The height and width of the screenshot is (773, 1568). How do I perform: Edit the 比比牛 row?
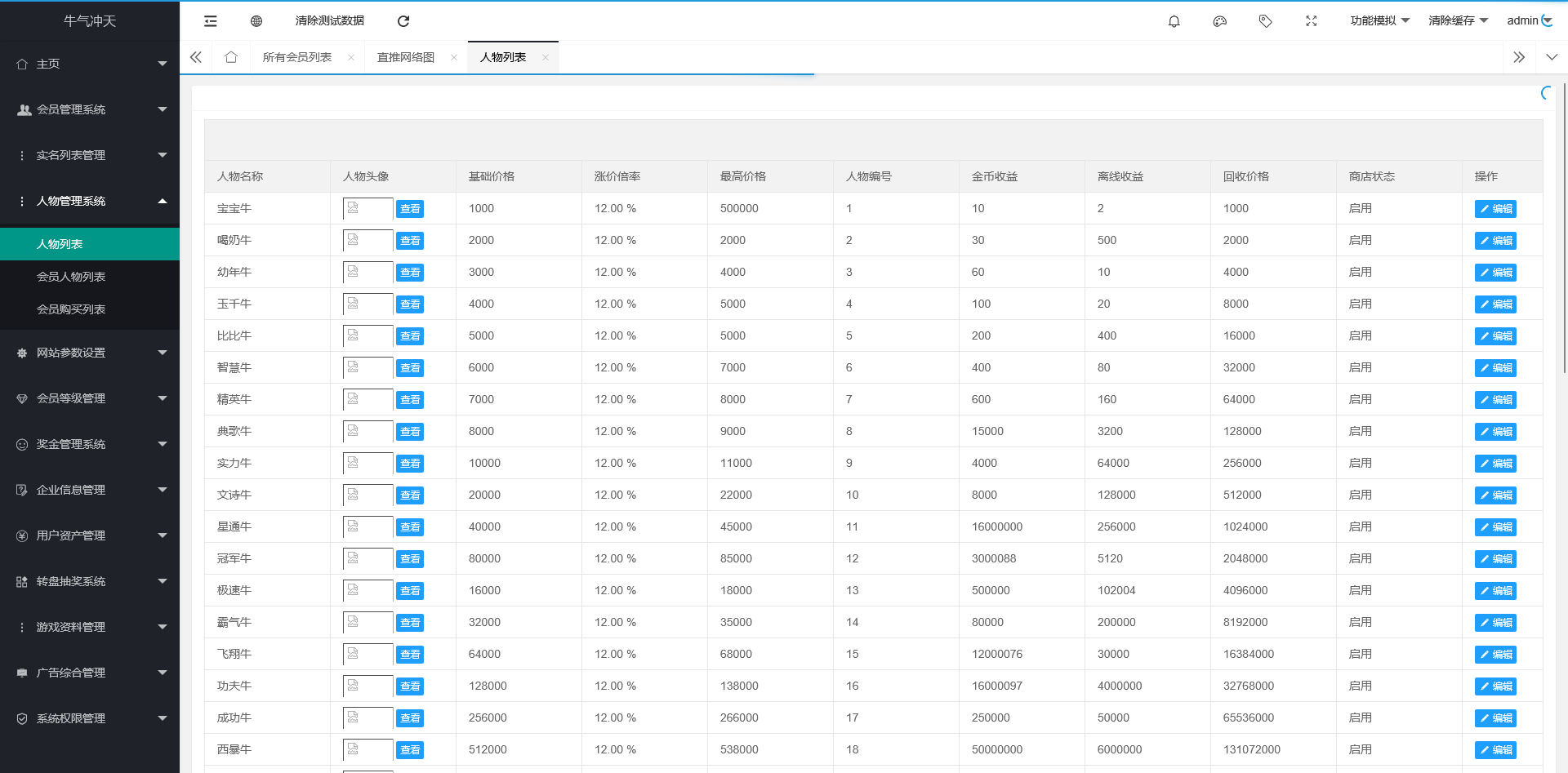pyautogui.click(x=1495, y=336)
